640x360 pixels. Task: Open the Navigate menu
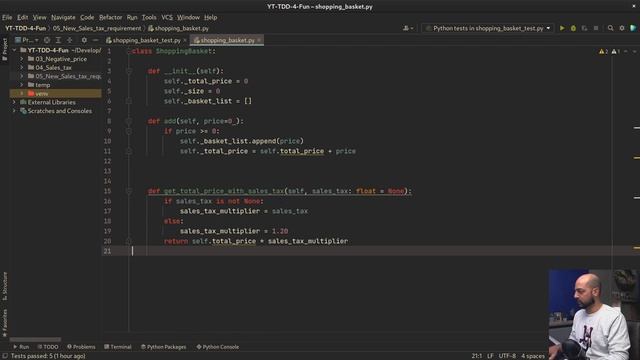coord(63,17)
